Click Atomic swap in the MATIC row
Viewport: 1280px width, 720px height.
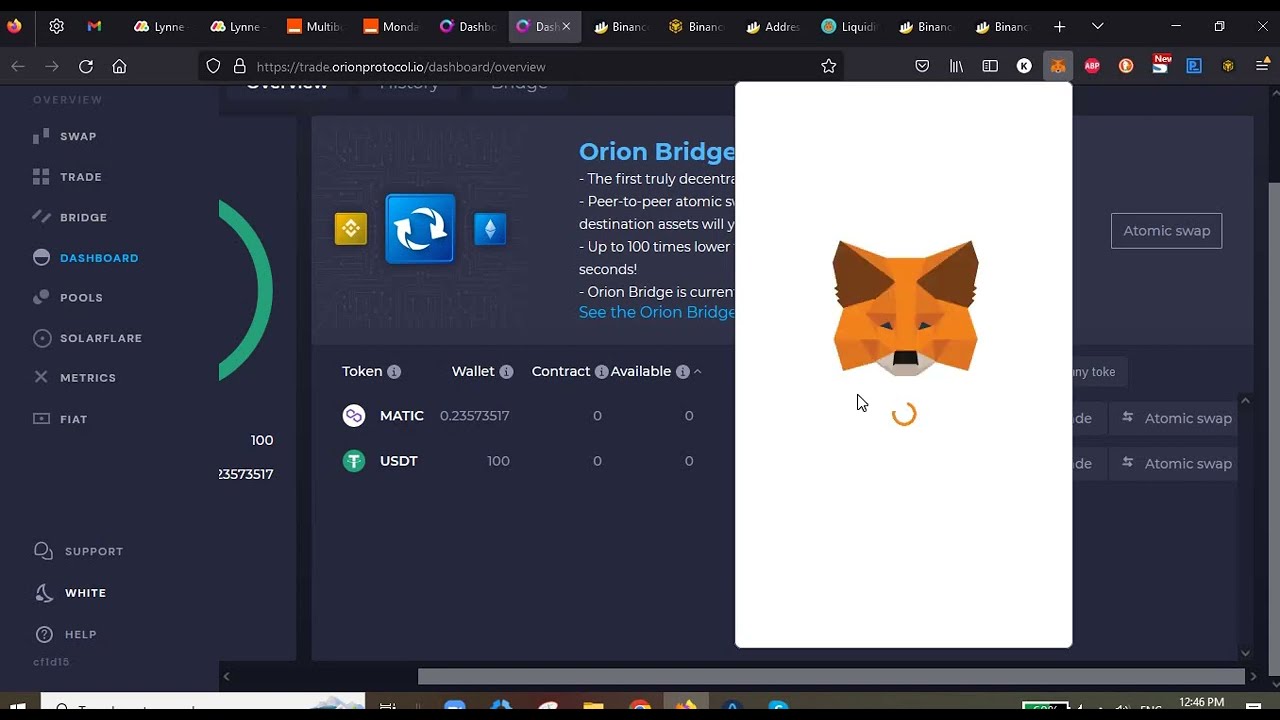click(1177, 418)
